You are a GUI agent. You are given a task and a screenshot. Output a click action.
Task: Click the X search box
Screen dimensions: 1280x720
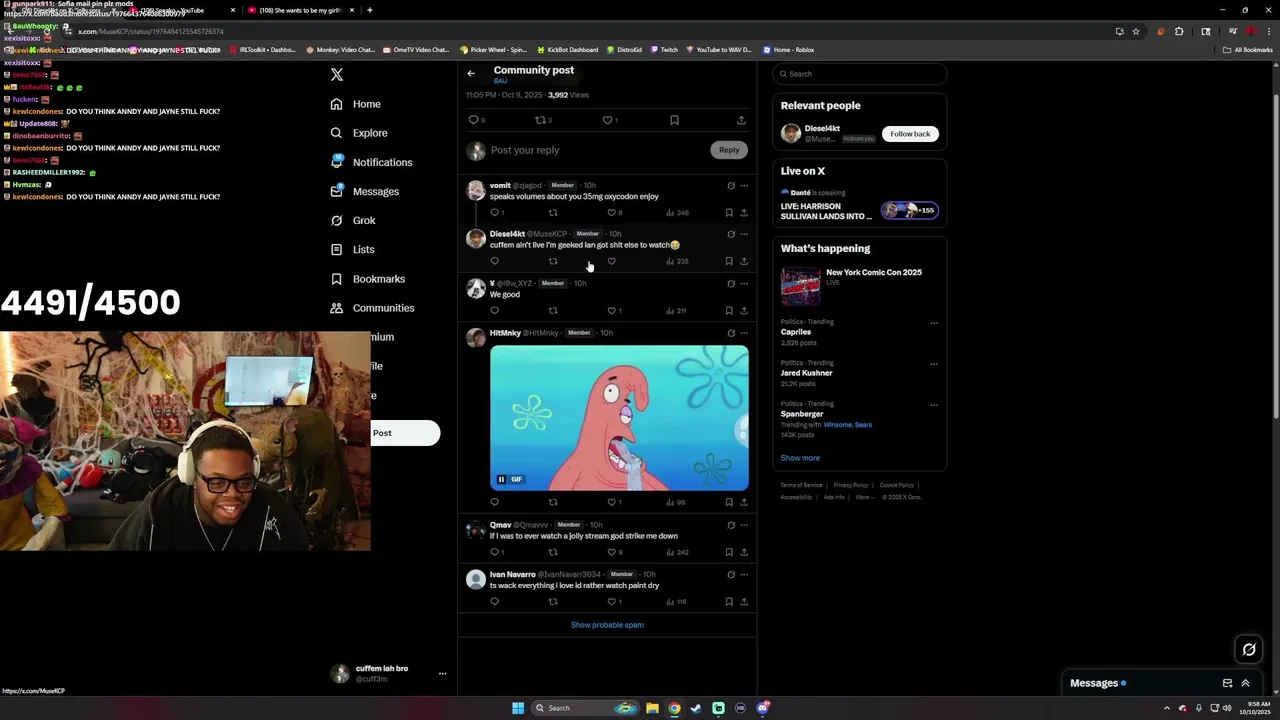coord(860,74)
